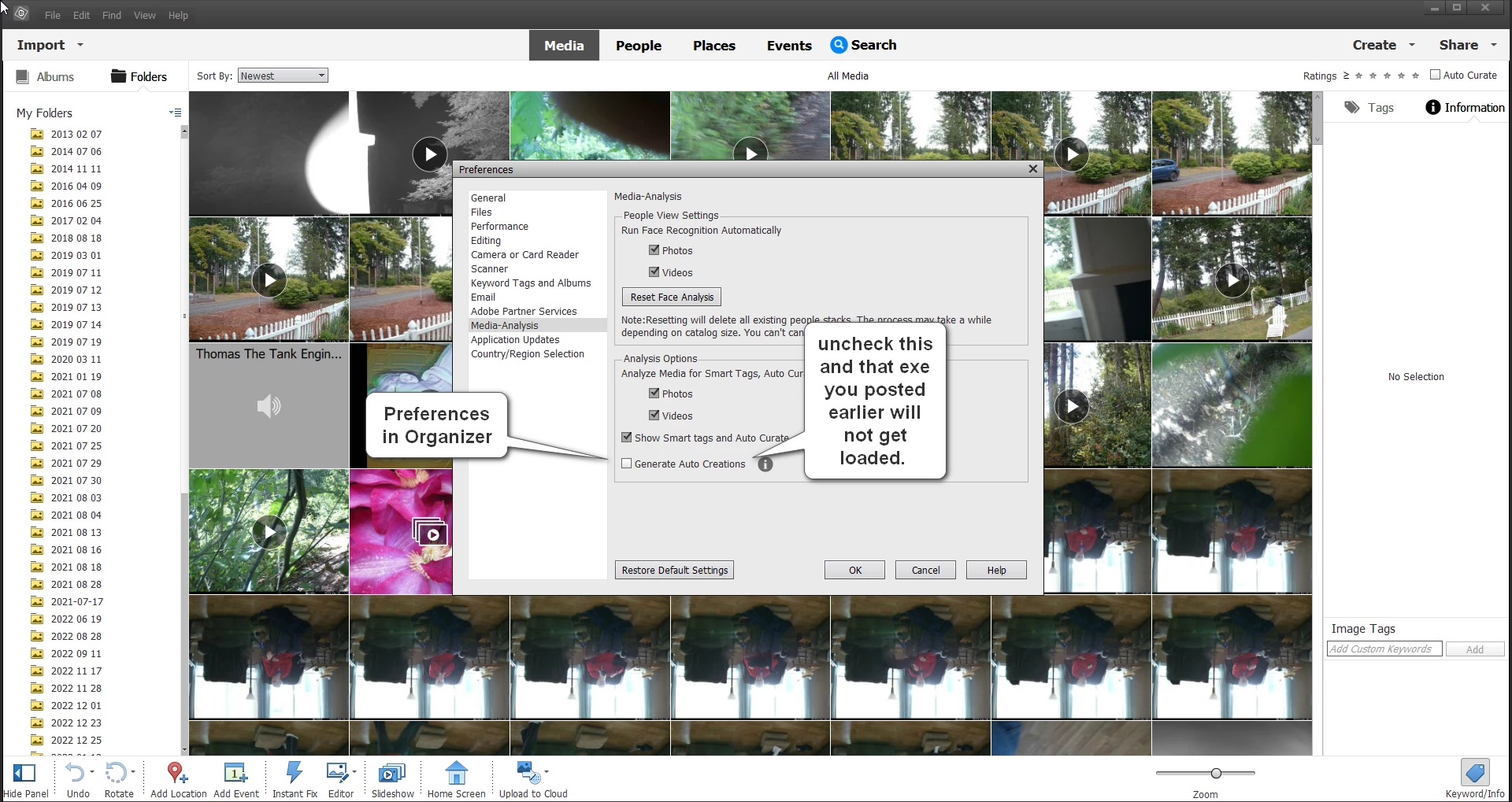Image resolution: width=1512 pixels, height=802 pixels.
Task: Click Reset Face Analysis button
Action: click(x=672, y=297)
